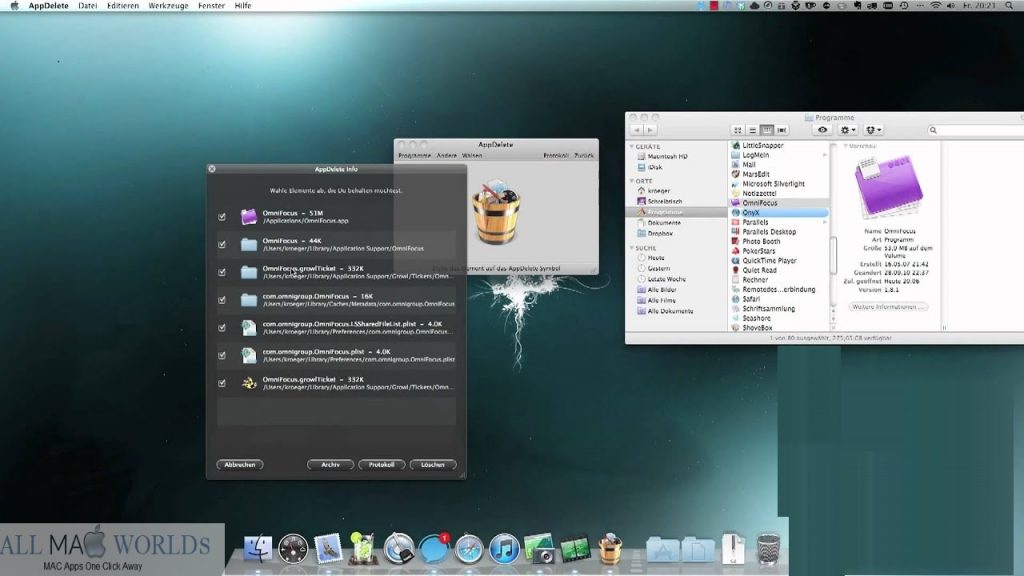1024x576 pixels.
Task: Open AppDelete bucket icon in Dock
Action: pos(610,549)
